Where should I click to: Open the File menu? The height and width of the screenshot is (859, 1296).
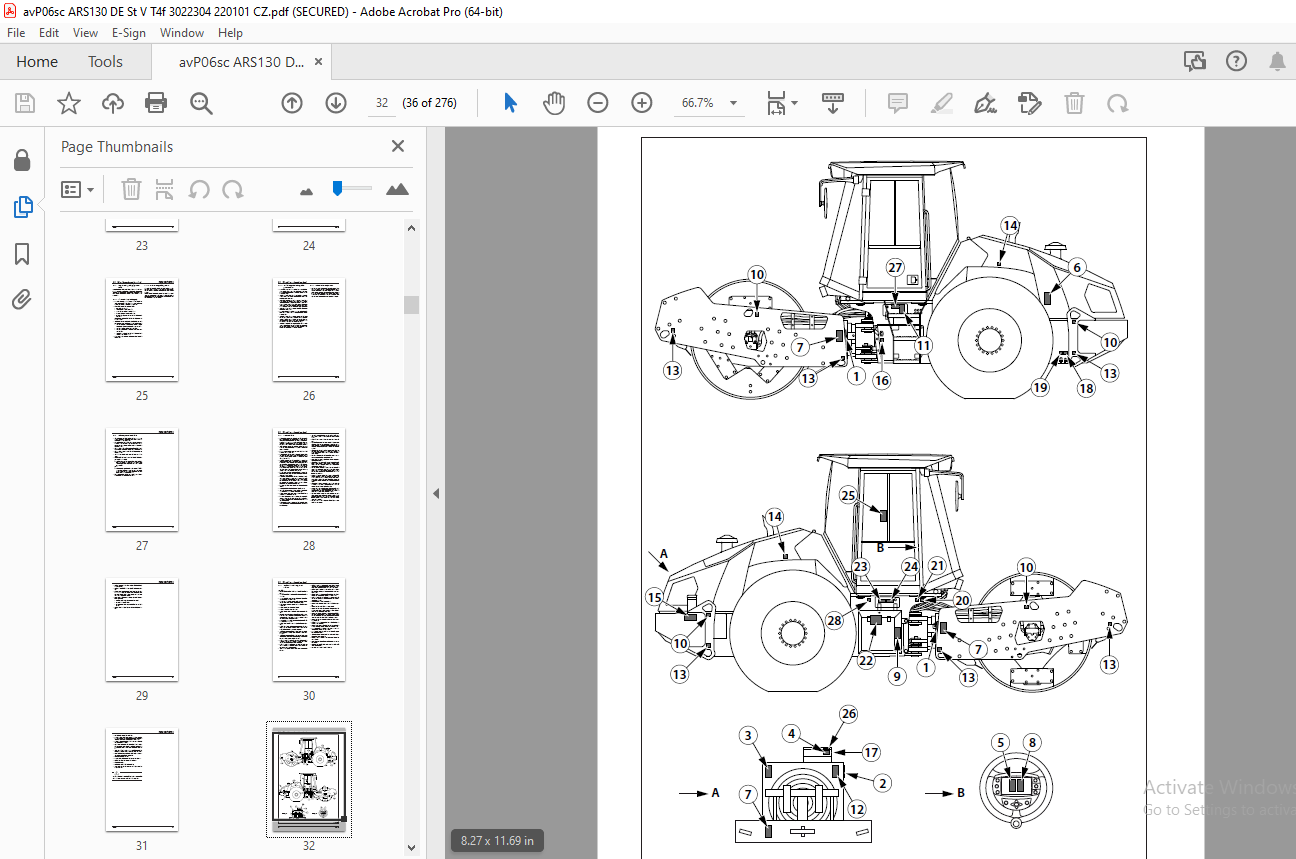(x=16, y=33)
